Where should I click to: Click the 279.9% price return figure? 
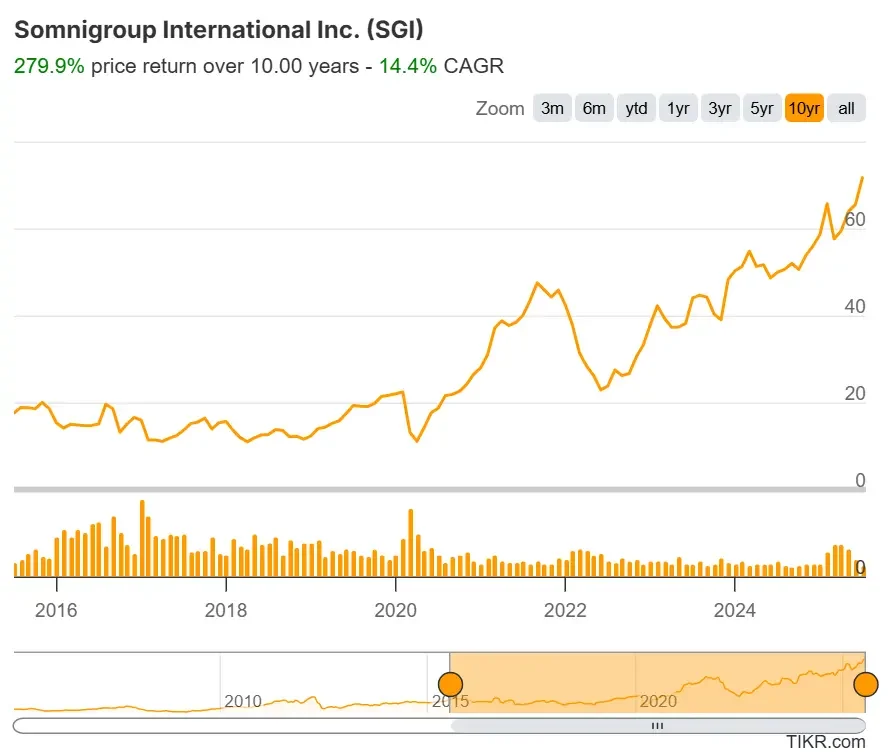tap(49, 66)
